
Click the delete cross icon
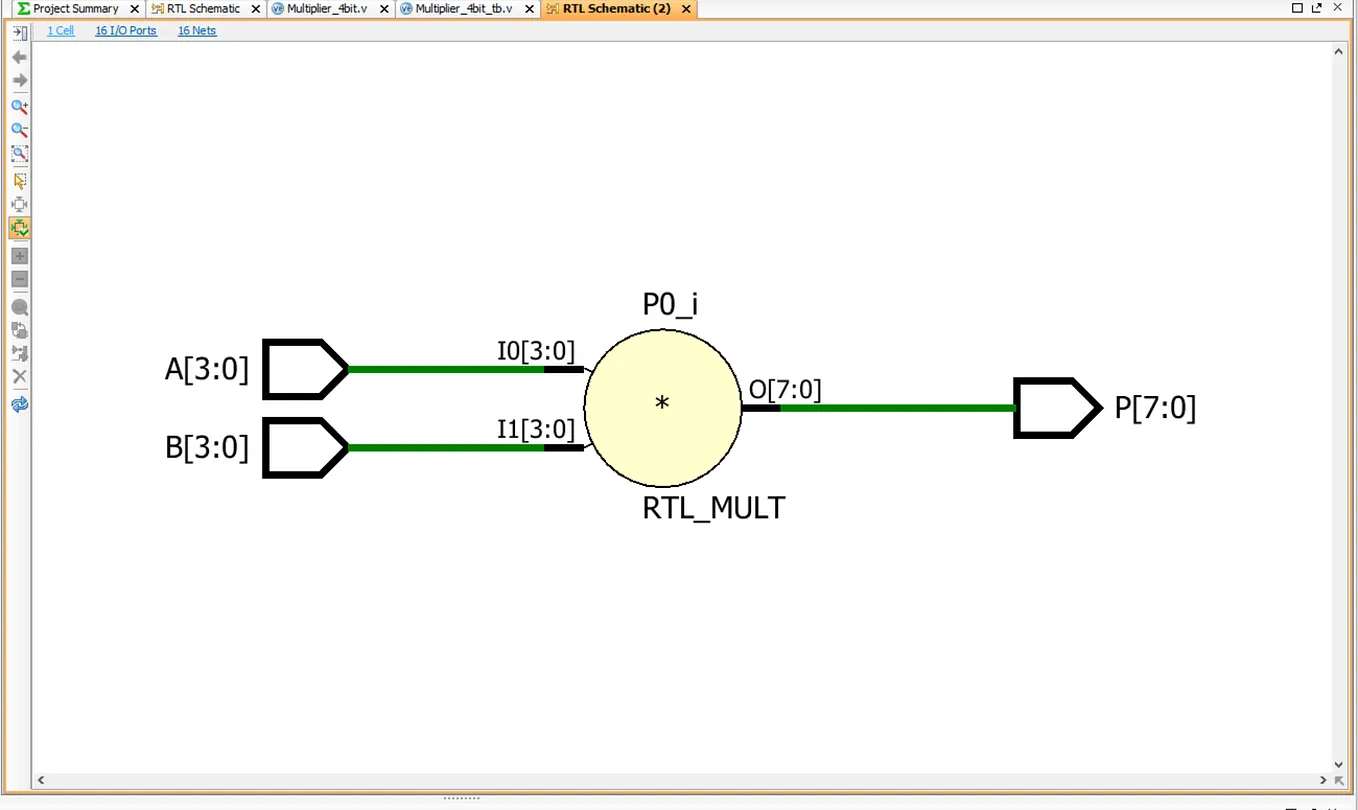19,376
